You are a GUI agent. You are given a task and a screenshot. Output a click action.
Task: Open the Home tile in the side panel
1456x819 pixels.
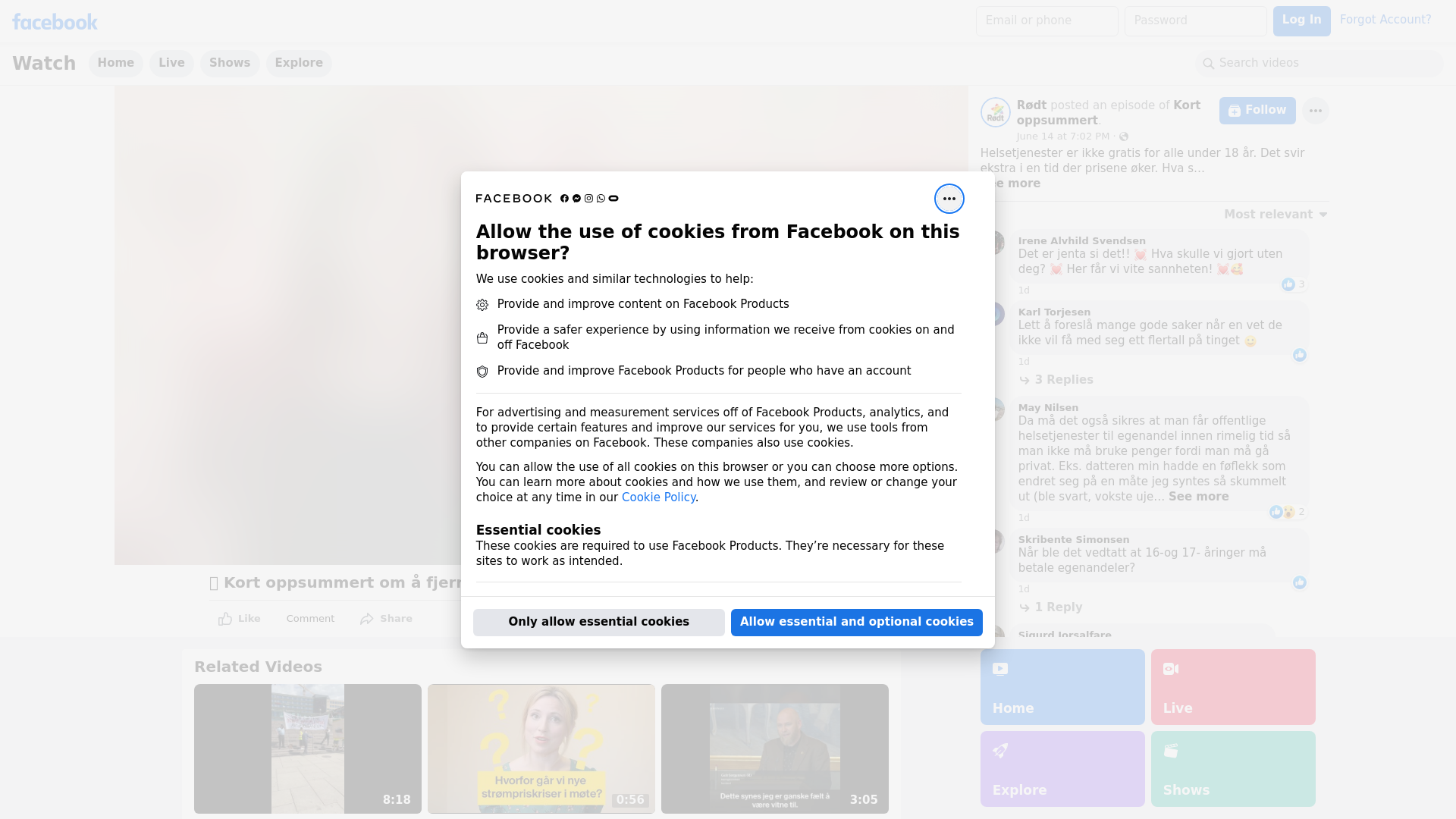tap(1062, 687)
